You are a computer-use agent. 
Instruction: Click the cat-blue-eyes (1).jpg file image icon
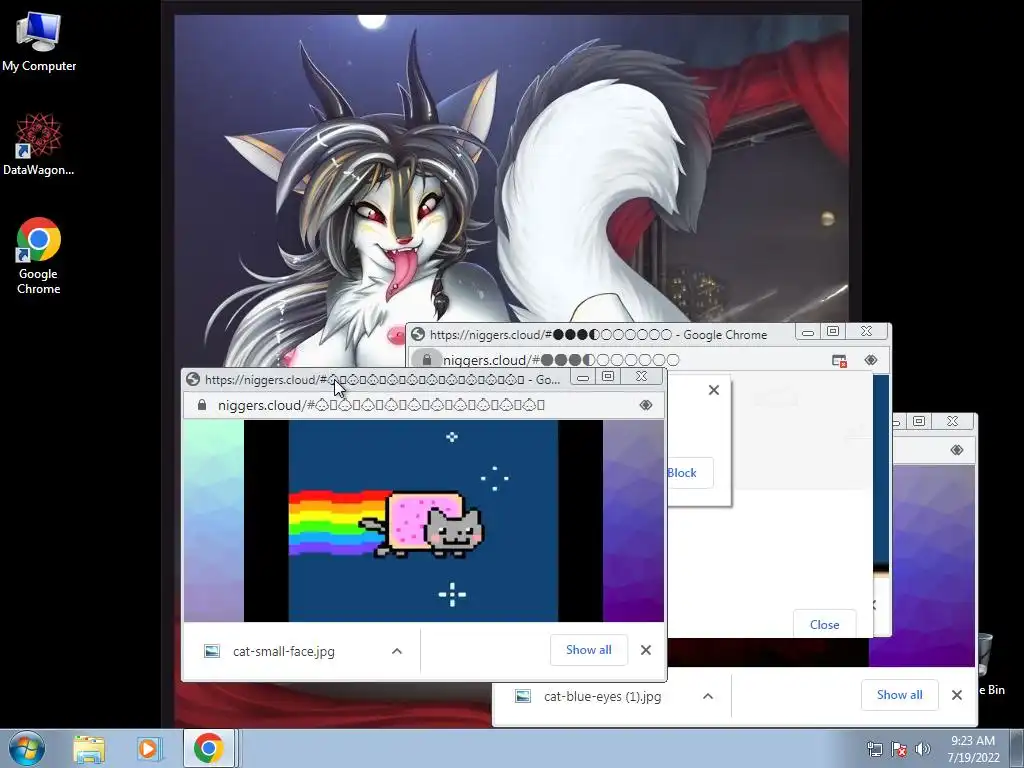[x=522, y=696]
